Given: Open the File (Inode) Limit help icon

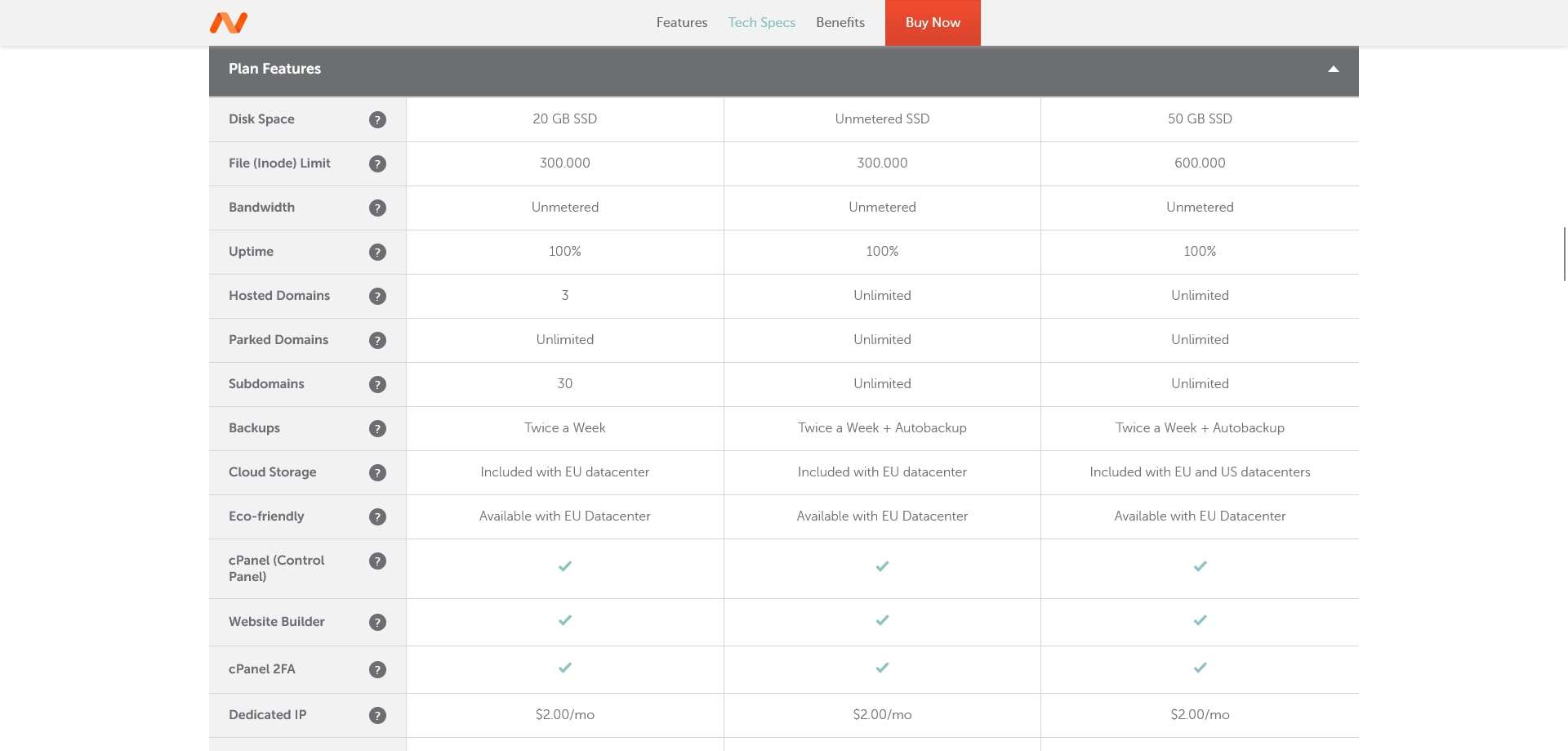Looking at the screenshot, I should click(x=377, y=163).
